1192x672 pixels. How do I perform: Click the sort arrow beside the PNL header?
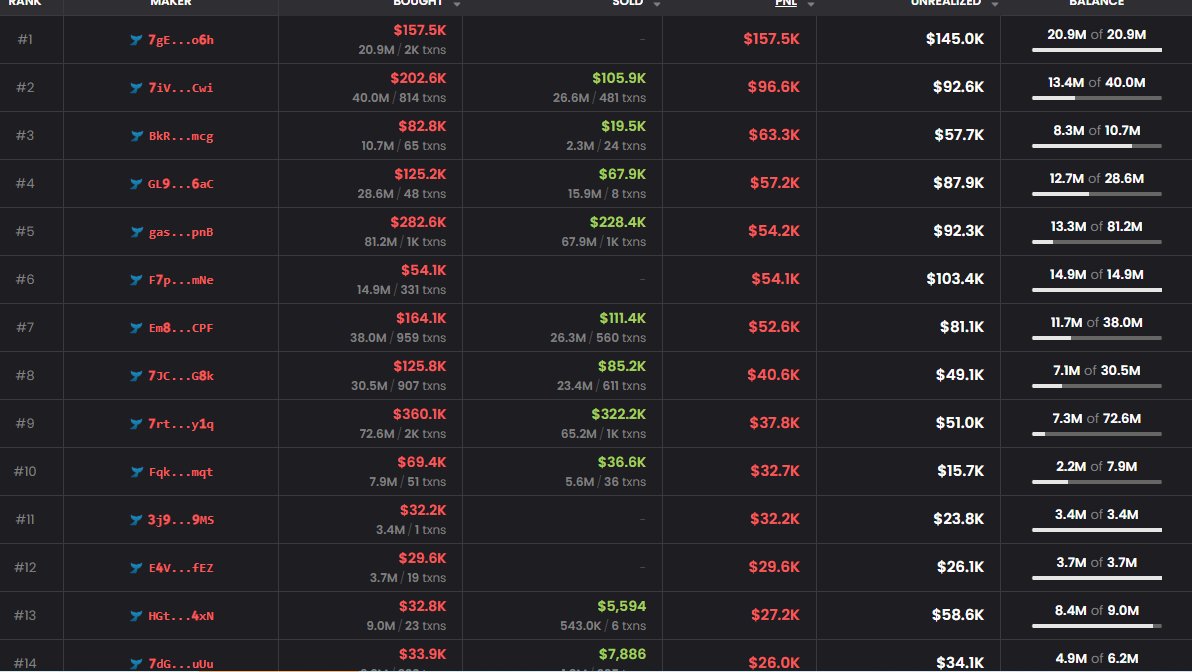click(x=810, y=4)
